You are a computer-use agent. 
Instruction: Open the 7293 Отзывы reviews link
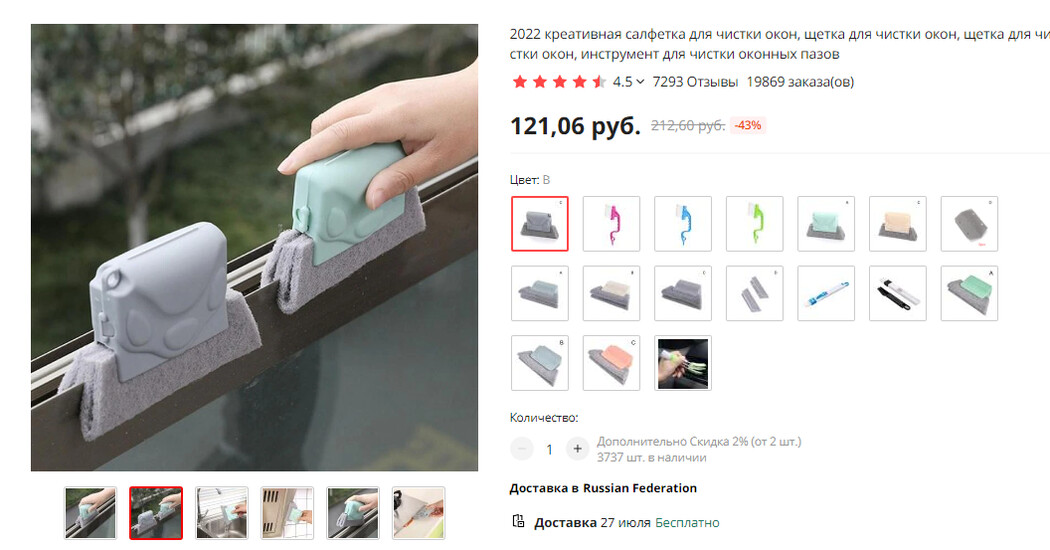(695, 82)
